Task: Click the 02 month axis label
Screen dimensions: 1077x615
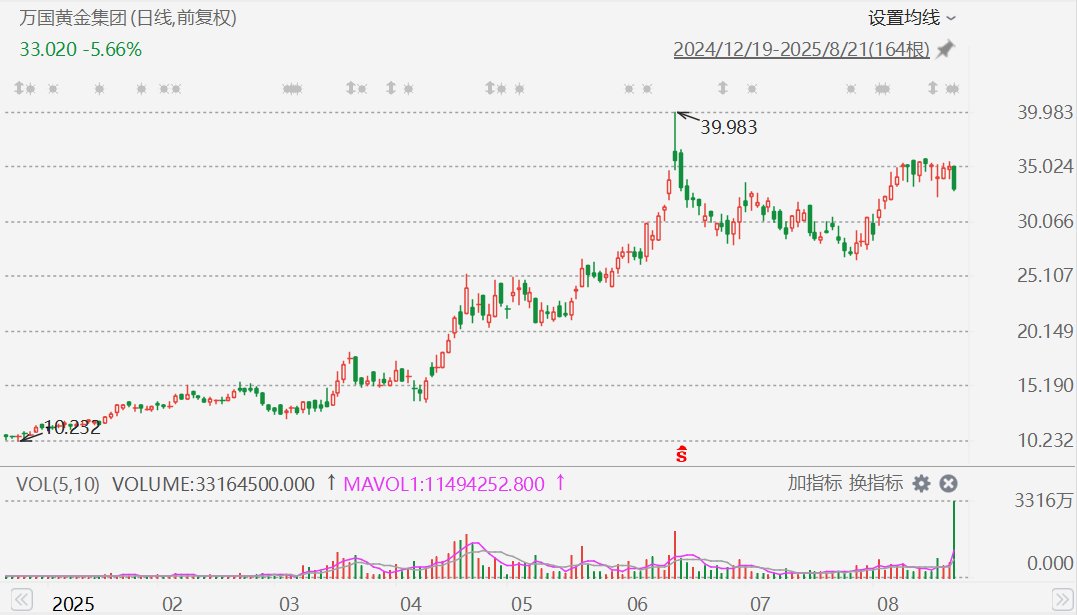Action: click(172, 604)
